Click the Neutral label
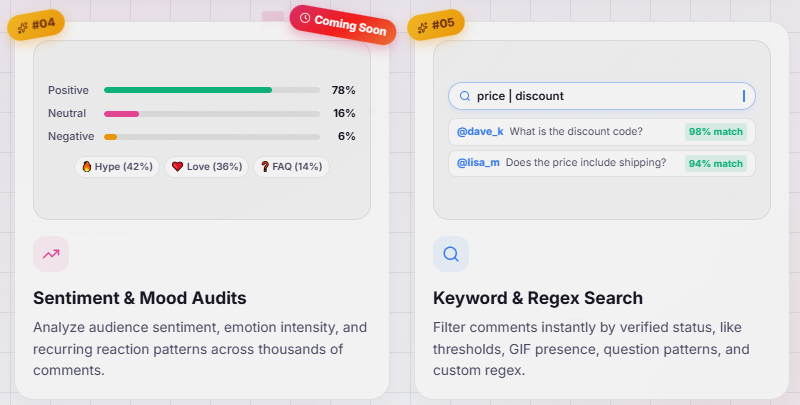Image resolution: width=800 pixels, height=405 pixels. (x=67, y=113)
